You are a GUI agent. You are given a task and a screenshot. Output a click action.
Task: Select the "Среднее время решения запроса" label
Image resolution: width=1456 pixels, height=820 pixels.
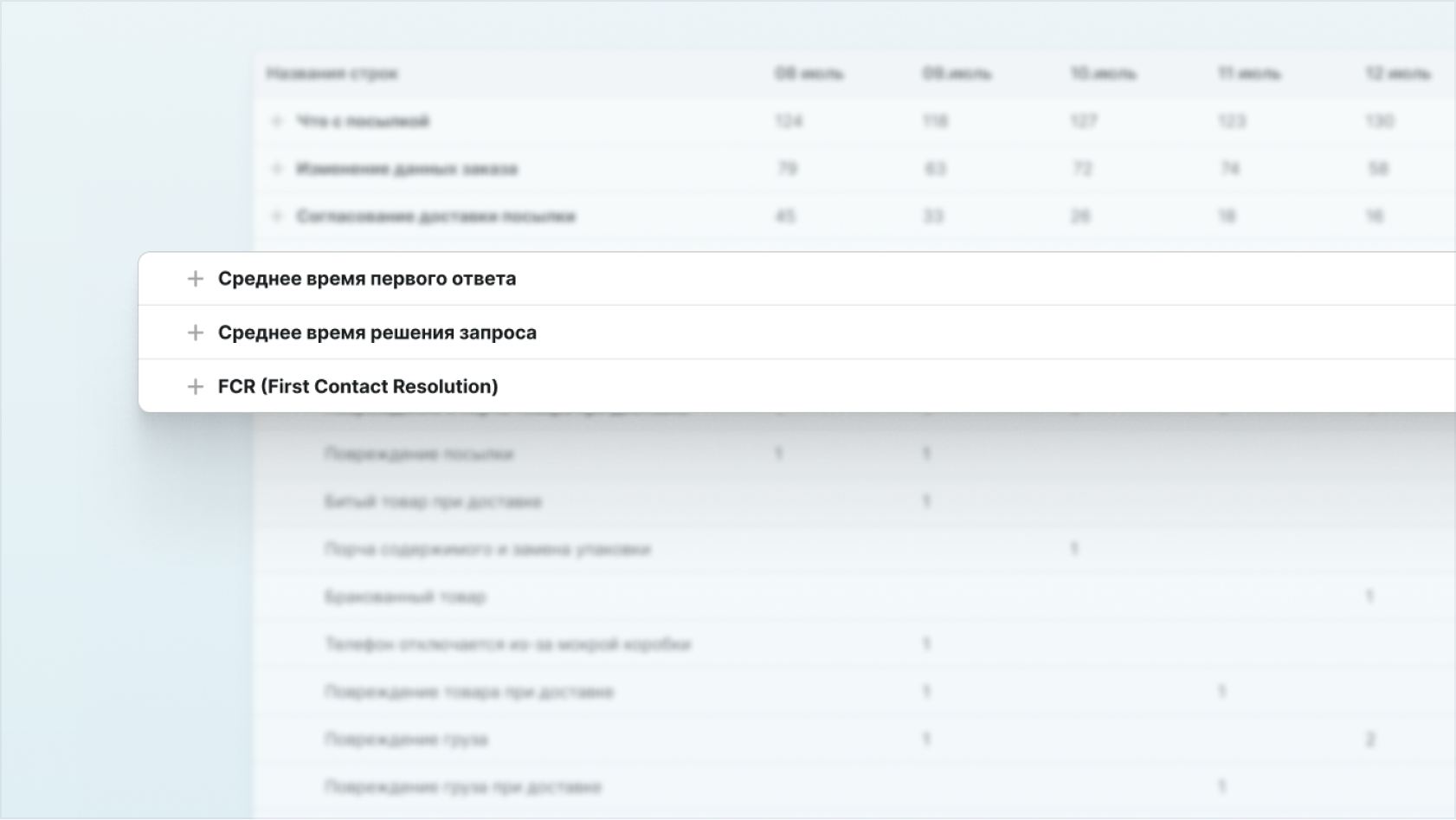point(377,333)
